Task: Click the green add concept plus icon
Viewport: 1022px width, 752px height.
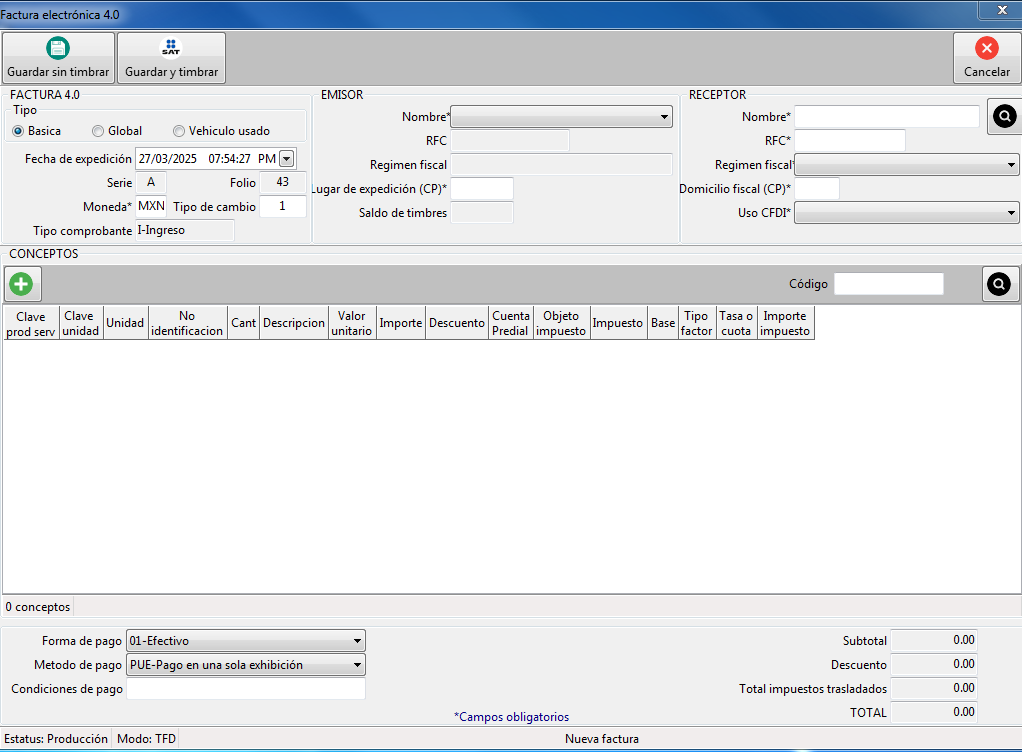Action: click(20, 284)
